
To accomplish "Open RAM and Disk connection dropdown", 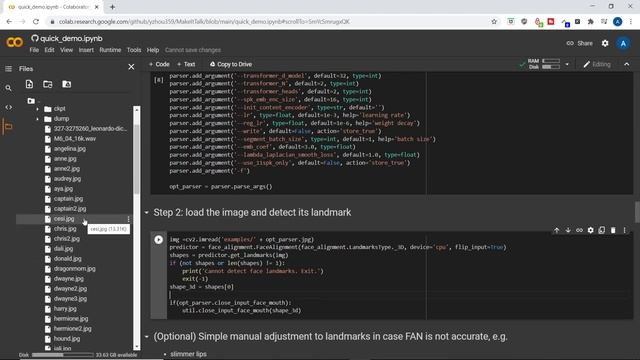I will pyautogui.click(x=567, y=64).
